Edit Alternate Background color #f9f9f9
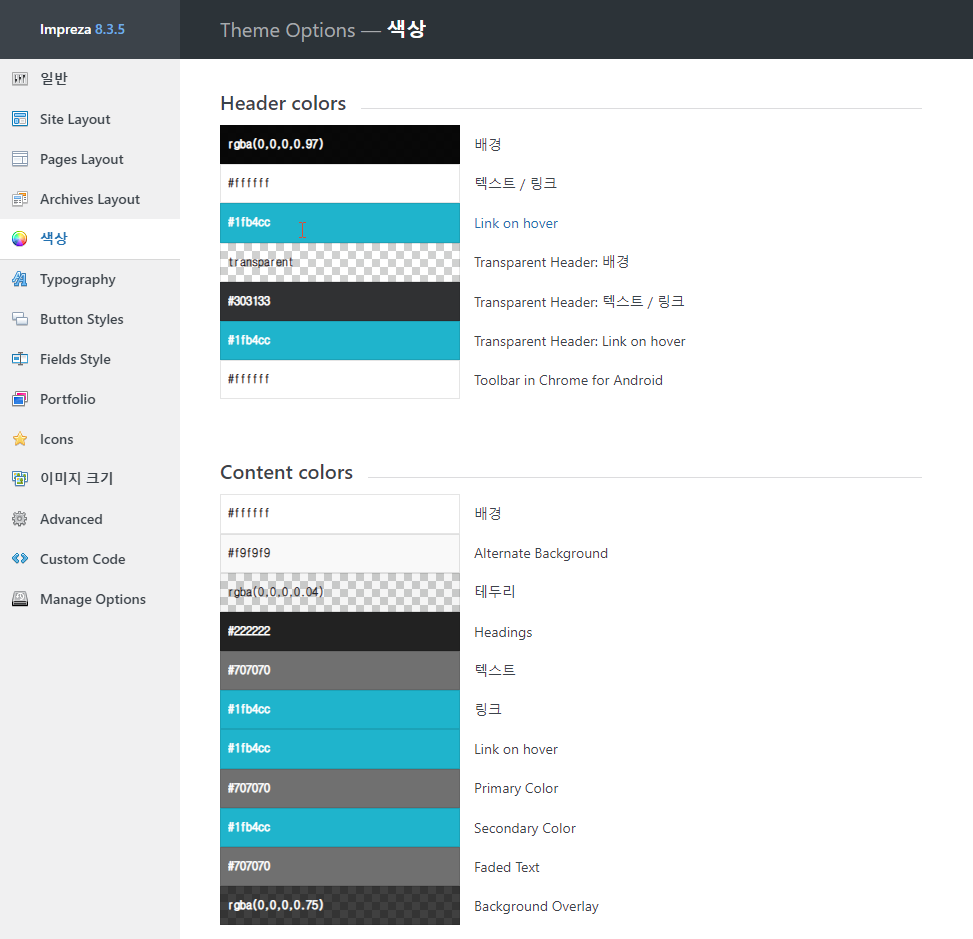The image size is (973, 939). [339, 553]
